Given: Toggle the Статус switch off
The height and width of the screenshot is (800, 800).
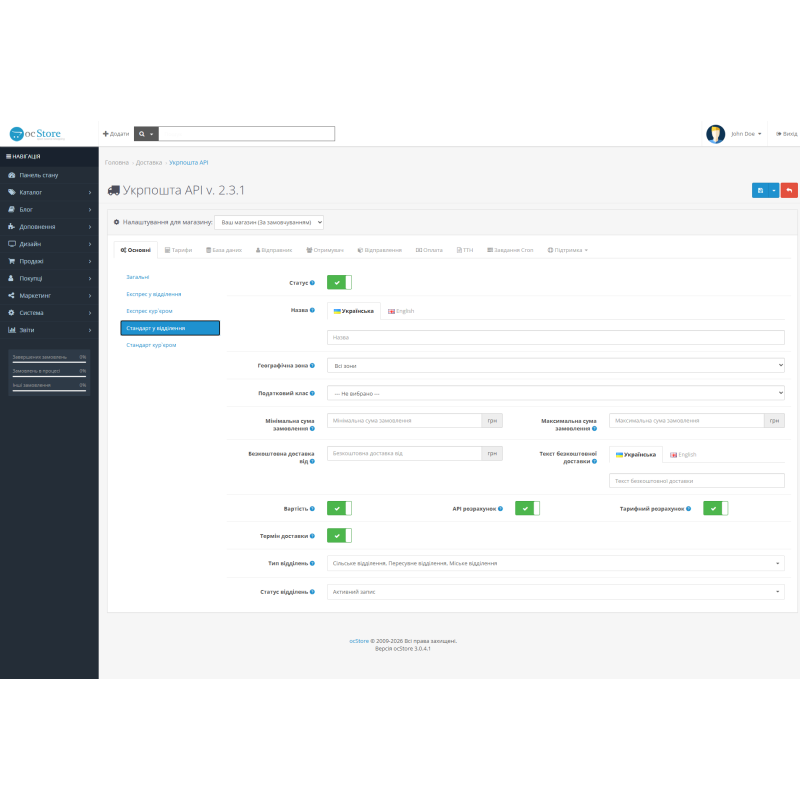Looking at the screenshot, I should (x=339, y=282).
